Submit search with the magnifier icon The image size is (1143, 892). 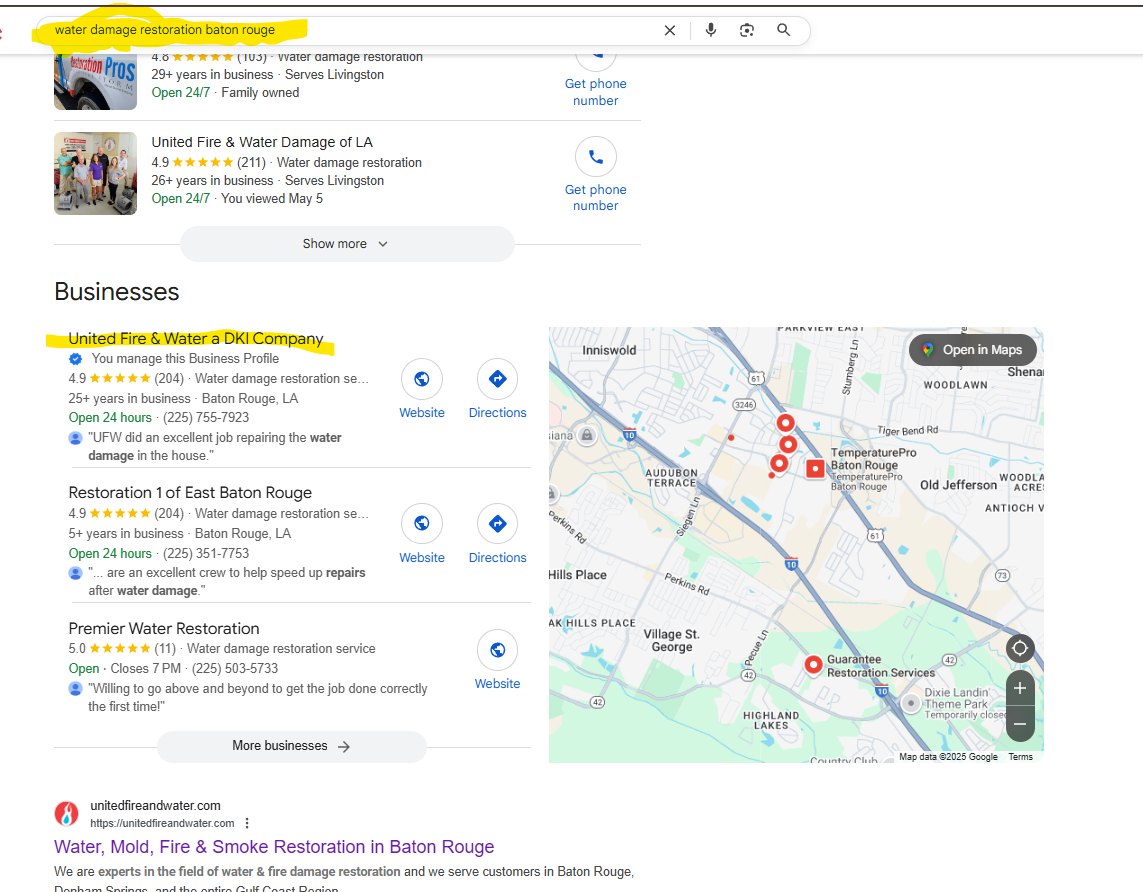(784, 30)
